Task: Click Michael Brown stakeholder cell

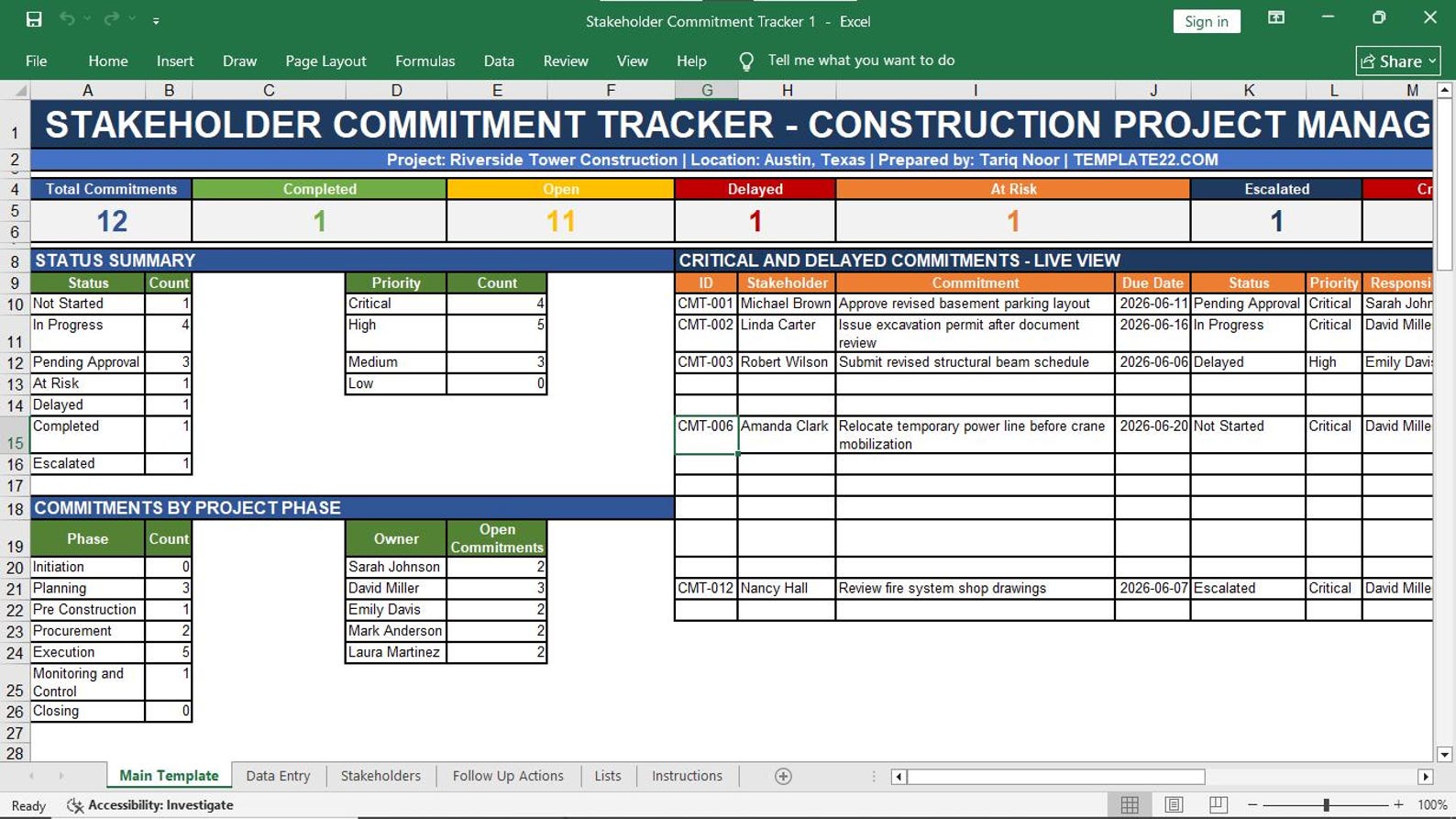Action: pyautogui.click(x=786, y=304)
